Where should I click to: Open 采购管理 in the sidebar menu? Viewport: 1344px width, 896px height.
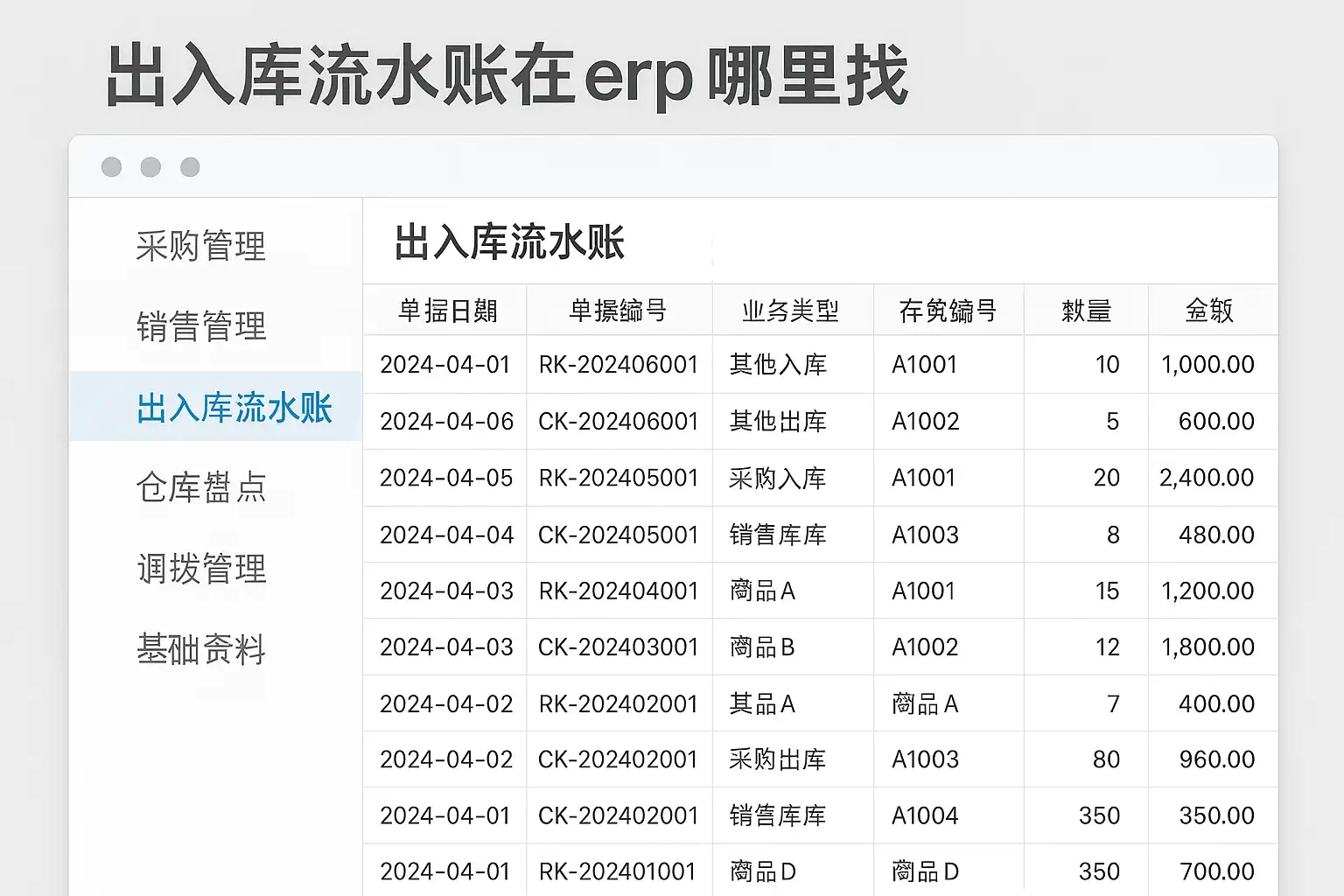[200, 246]
